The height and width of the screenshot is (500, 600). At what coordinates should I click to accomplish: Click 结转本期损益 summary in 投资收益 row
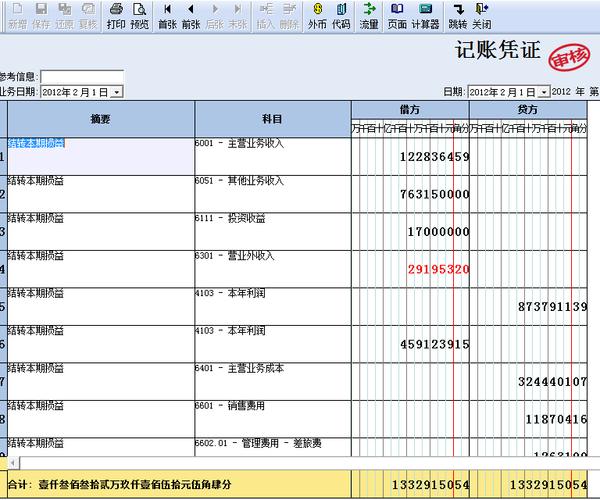point(36,218)
